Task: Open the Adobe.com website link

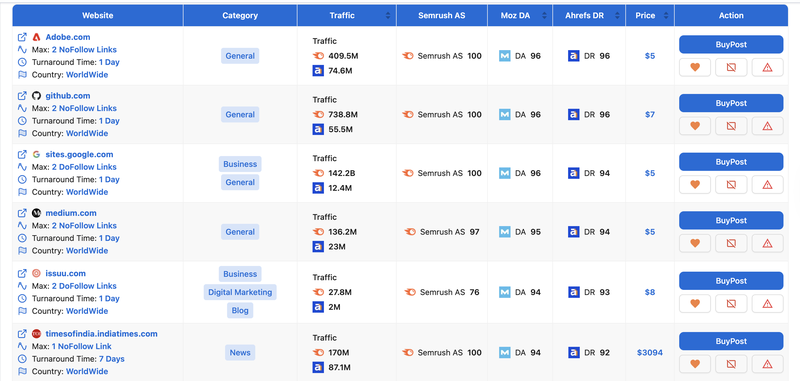Action: tap(68, 37)
